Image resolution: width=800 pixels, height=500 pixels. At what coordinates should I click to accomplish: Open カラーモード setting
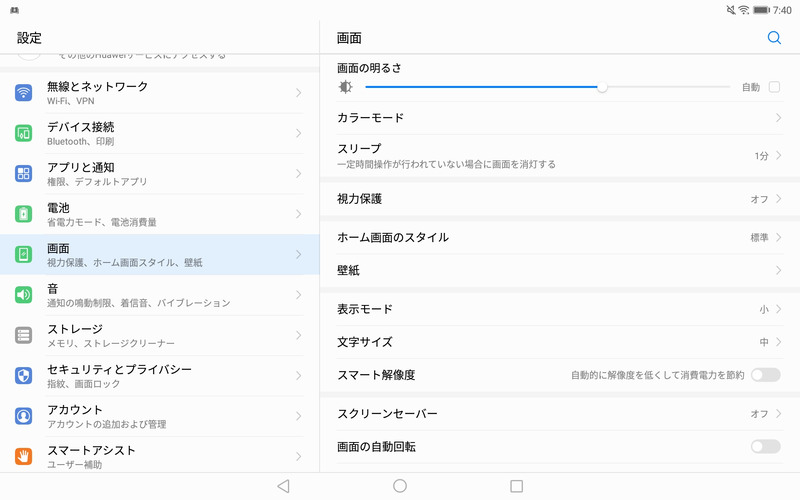coord(560,118)
